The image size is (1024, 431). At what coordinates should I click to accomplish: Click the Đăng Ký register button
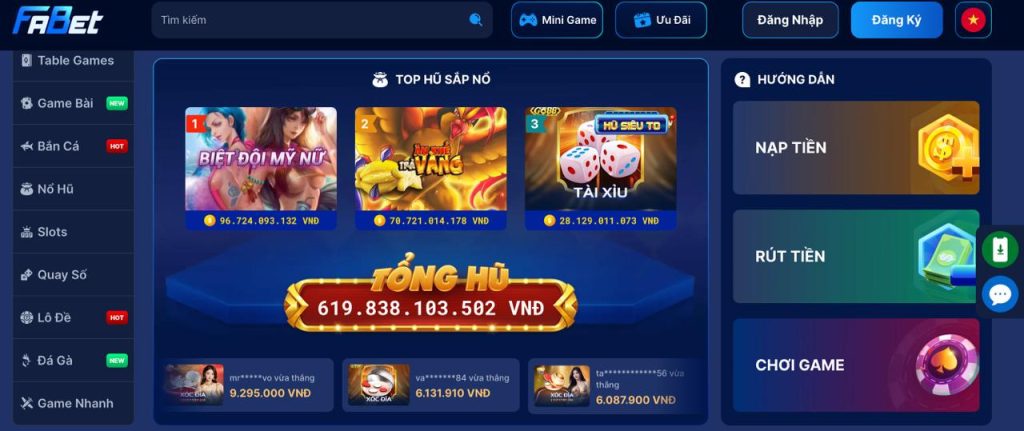pyautogui.click(x=897, y=20)
